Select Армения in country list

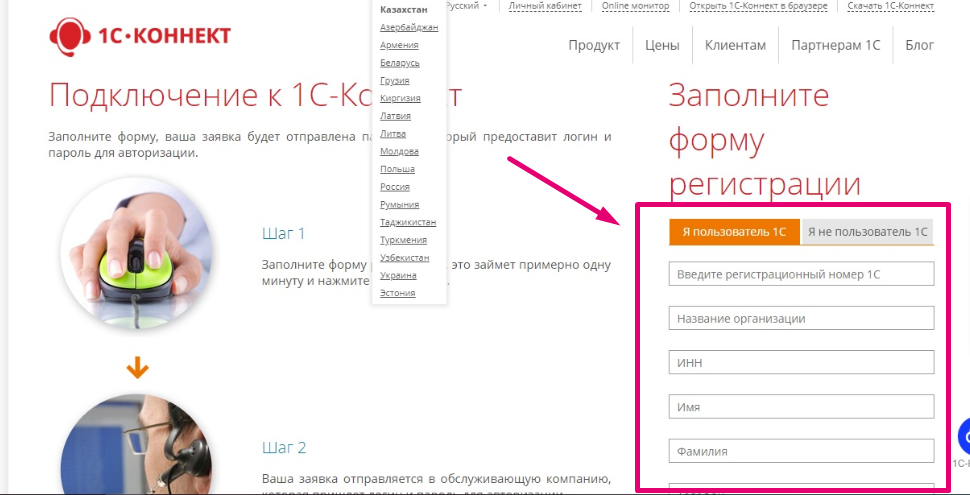coord(399,45)
